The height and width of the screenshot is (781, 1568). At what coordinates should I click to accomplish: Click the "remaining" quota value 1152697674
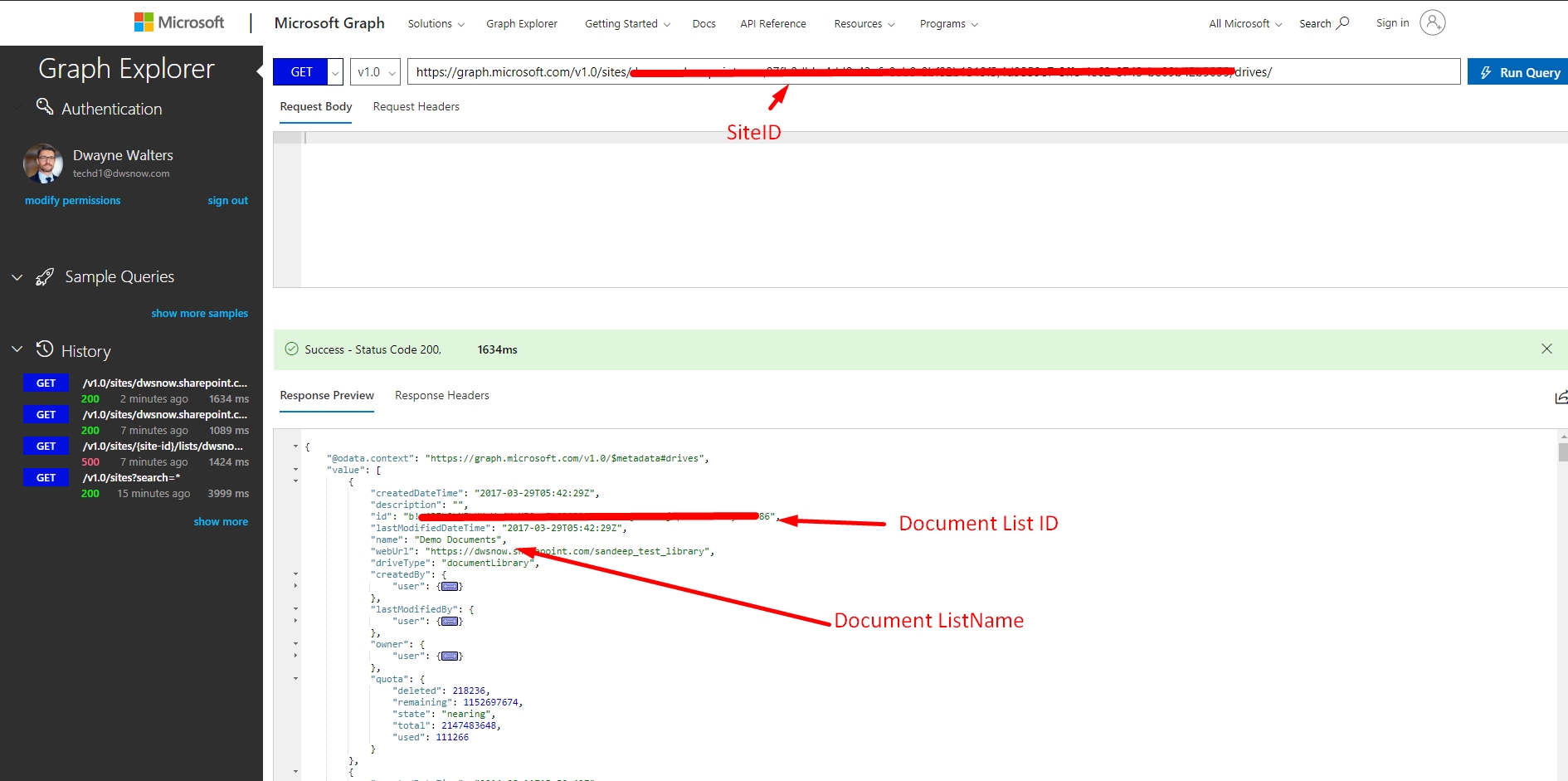490,702
